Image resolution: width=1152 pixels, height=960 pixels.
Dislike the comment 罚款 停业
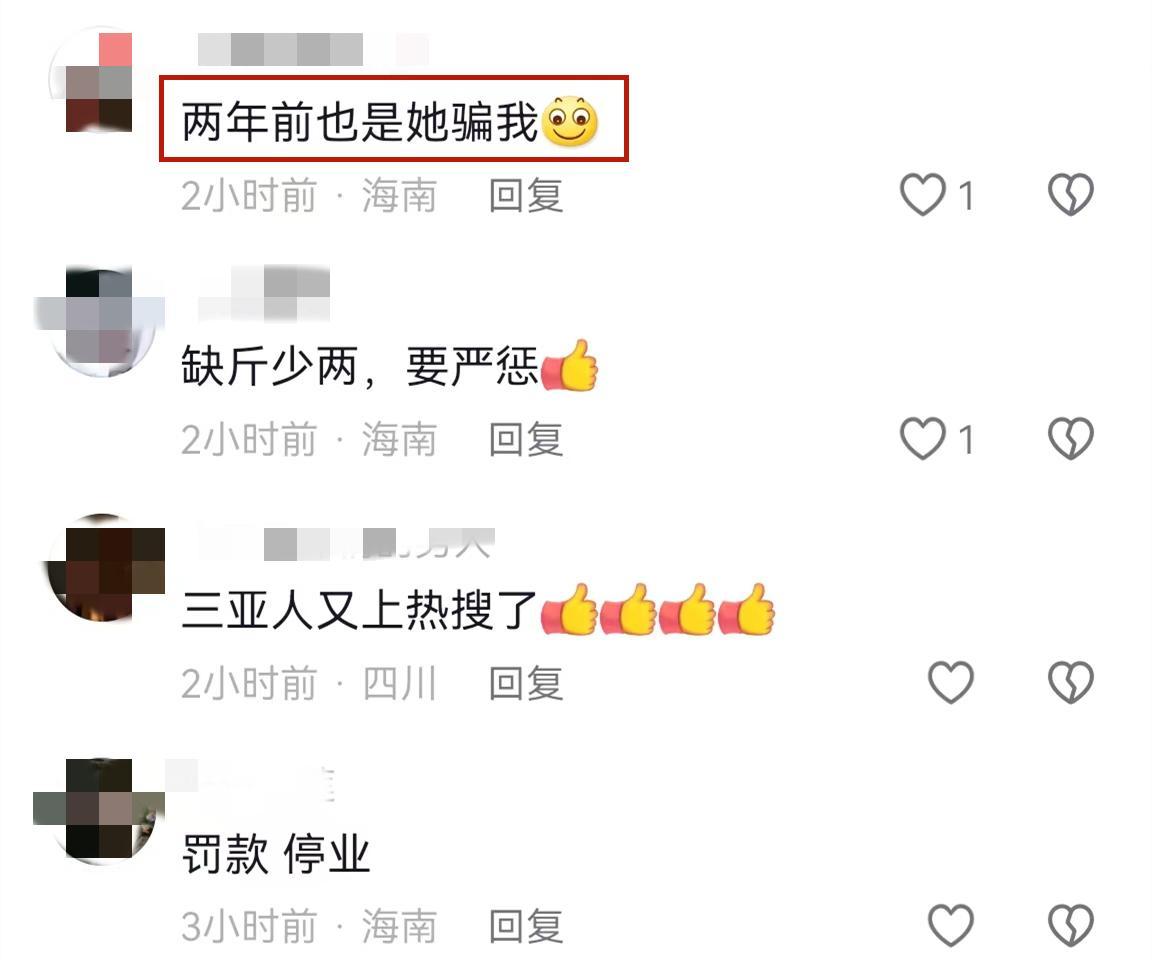tap(1070, 925)
